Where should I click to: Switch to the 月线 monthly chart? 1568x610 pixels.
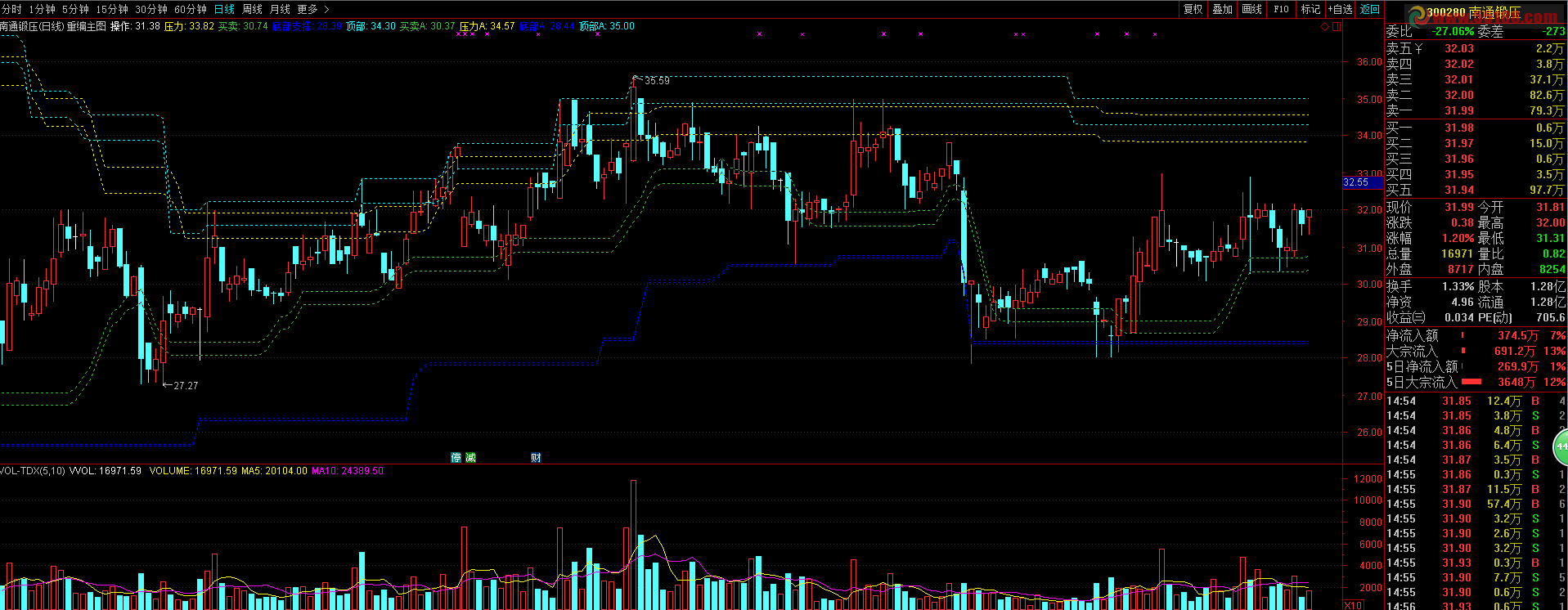pos(280,9)
